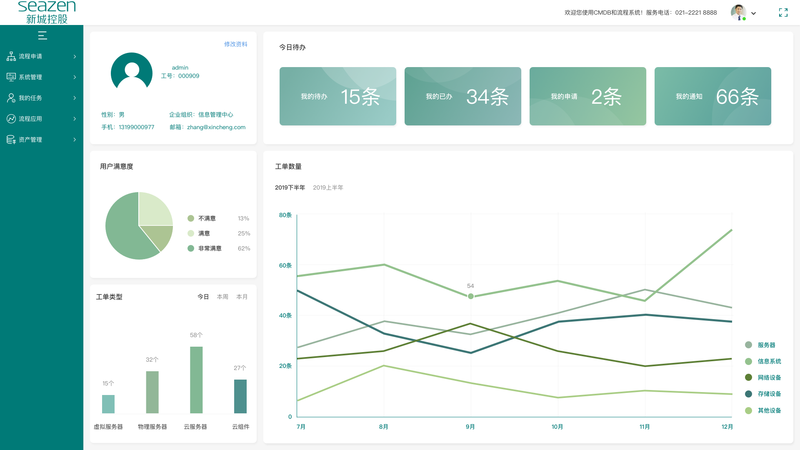800x450 pixels.
Task: Toggle the 非常满意 pie legend entry
Action: [218, 248]
